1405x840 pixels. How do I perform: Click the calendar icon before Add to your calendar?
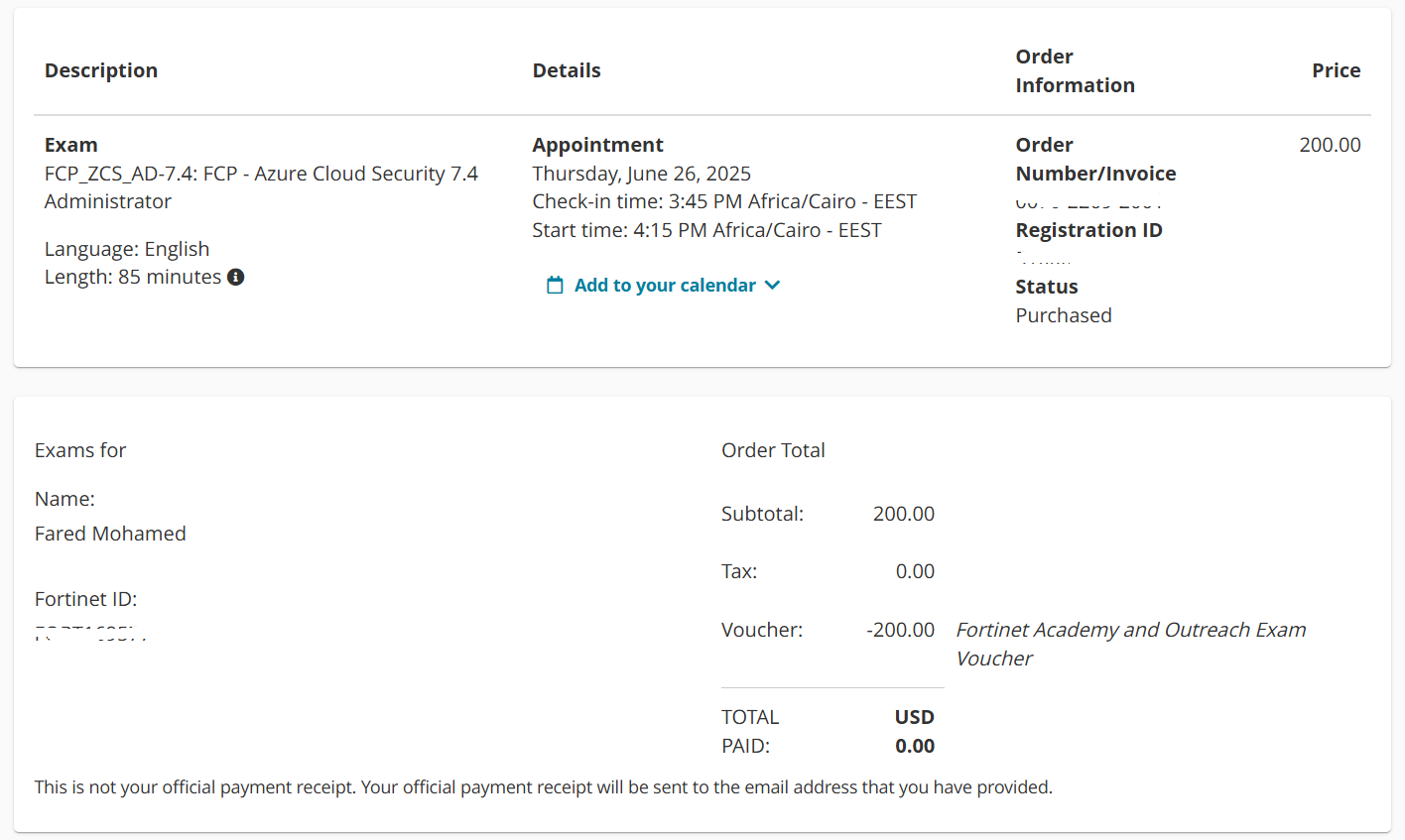pos(555,286)
